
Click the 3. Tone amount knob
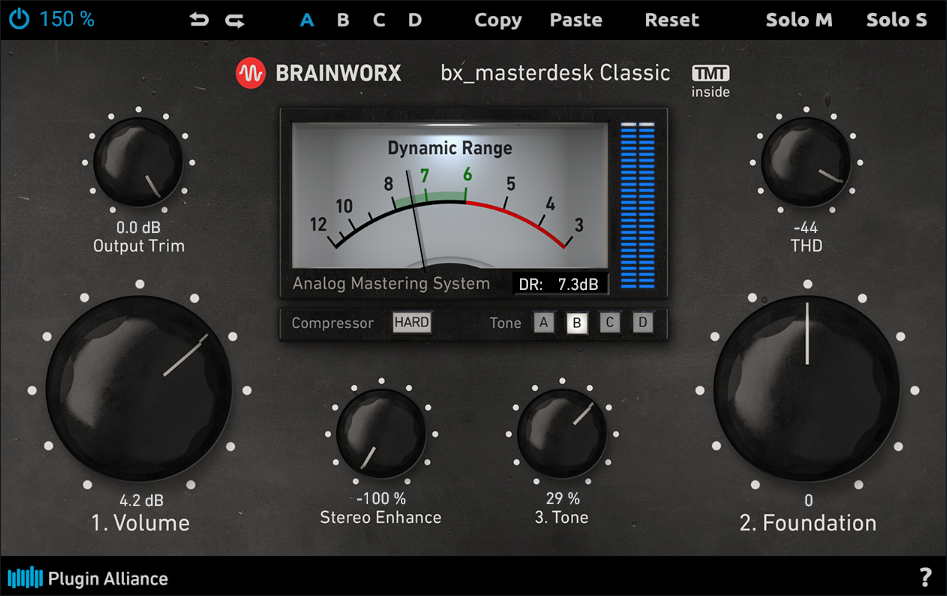tap(562, 434)
